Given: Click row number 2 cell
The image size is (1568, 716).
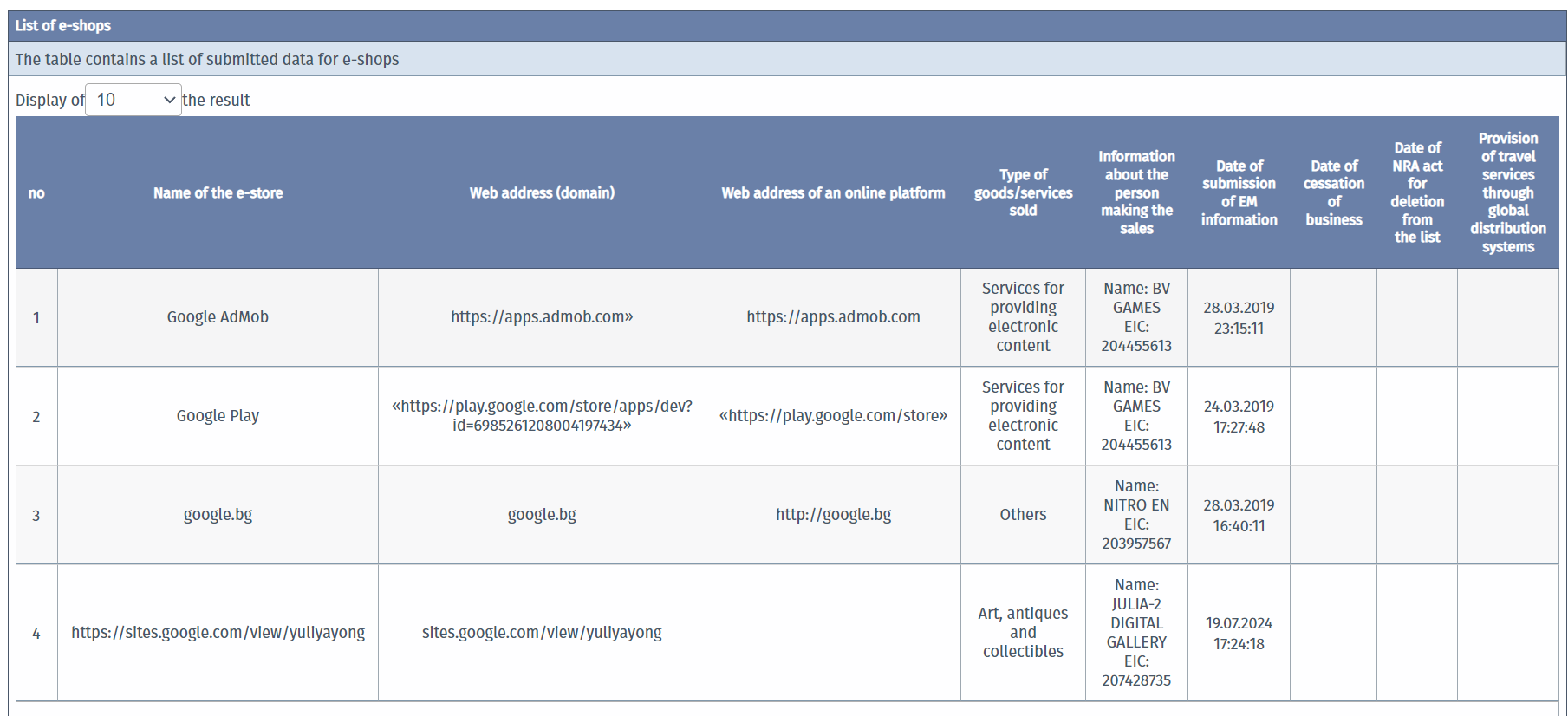Looking at the screenshot, I should pyautogui.click(x=36, y=416).
